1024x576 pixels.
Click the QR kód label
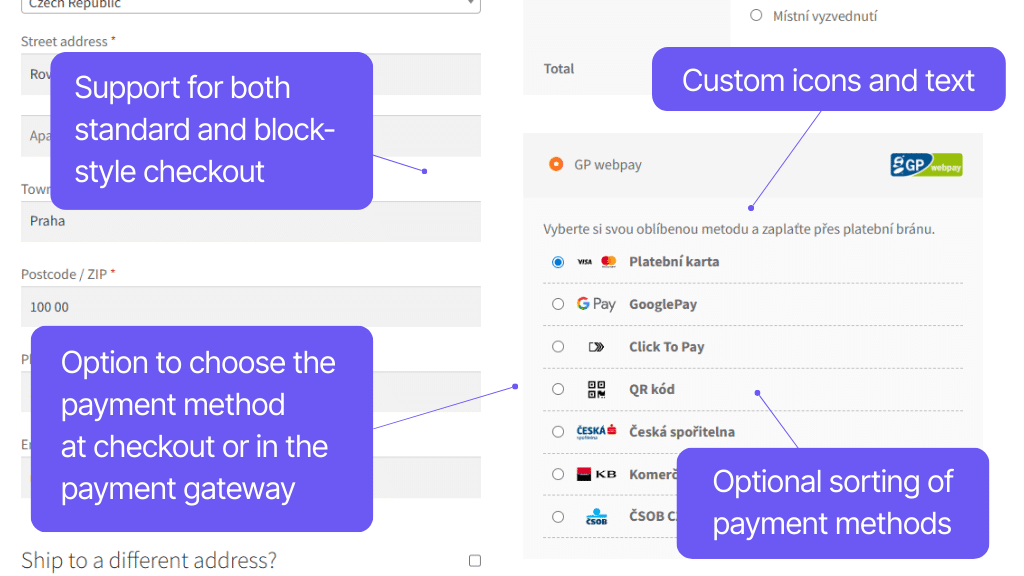[x=652, y=389]
